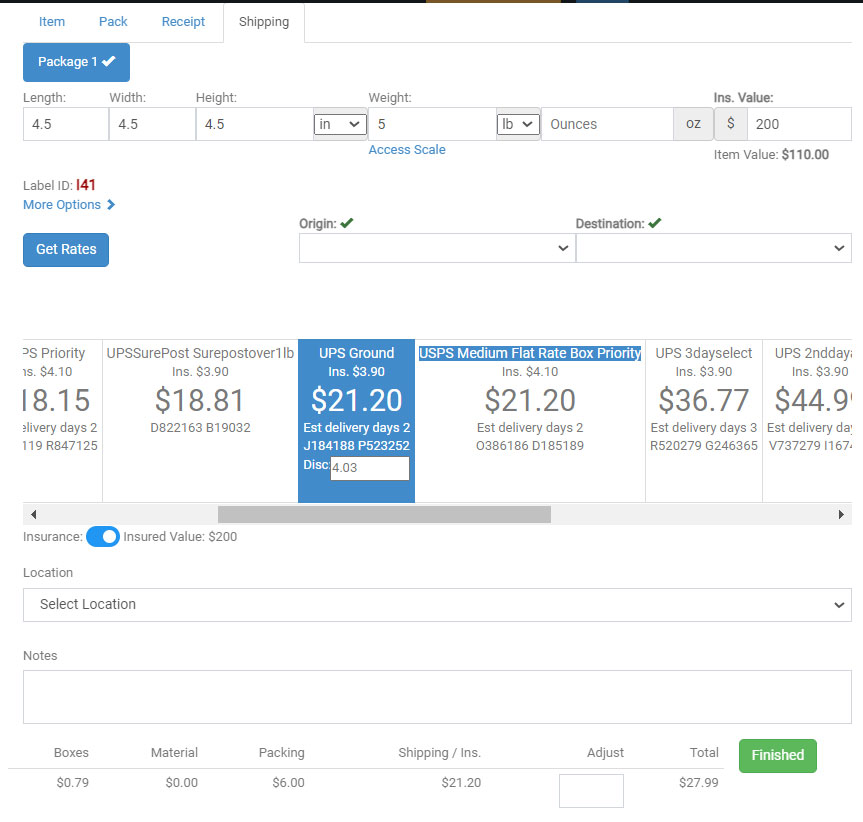Click the Ins. Value input field

pos(799,124)
